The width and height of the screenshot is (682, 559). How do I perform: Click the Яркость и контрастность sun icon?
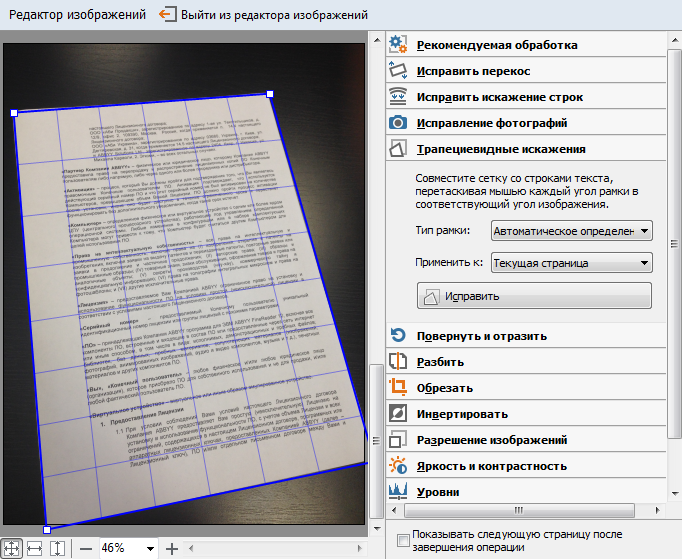pos(398,466)
